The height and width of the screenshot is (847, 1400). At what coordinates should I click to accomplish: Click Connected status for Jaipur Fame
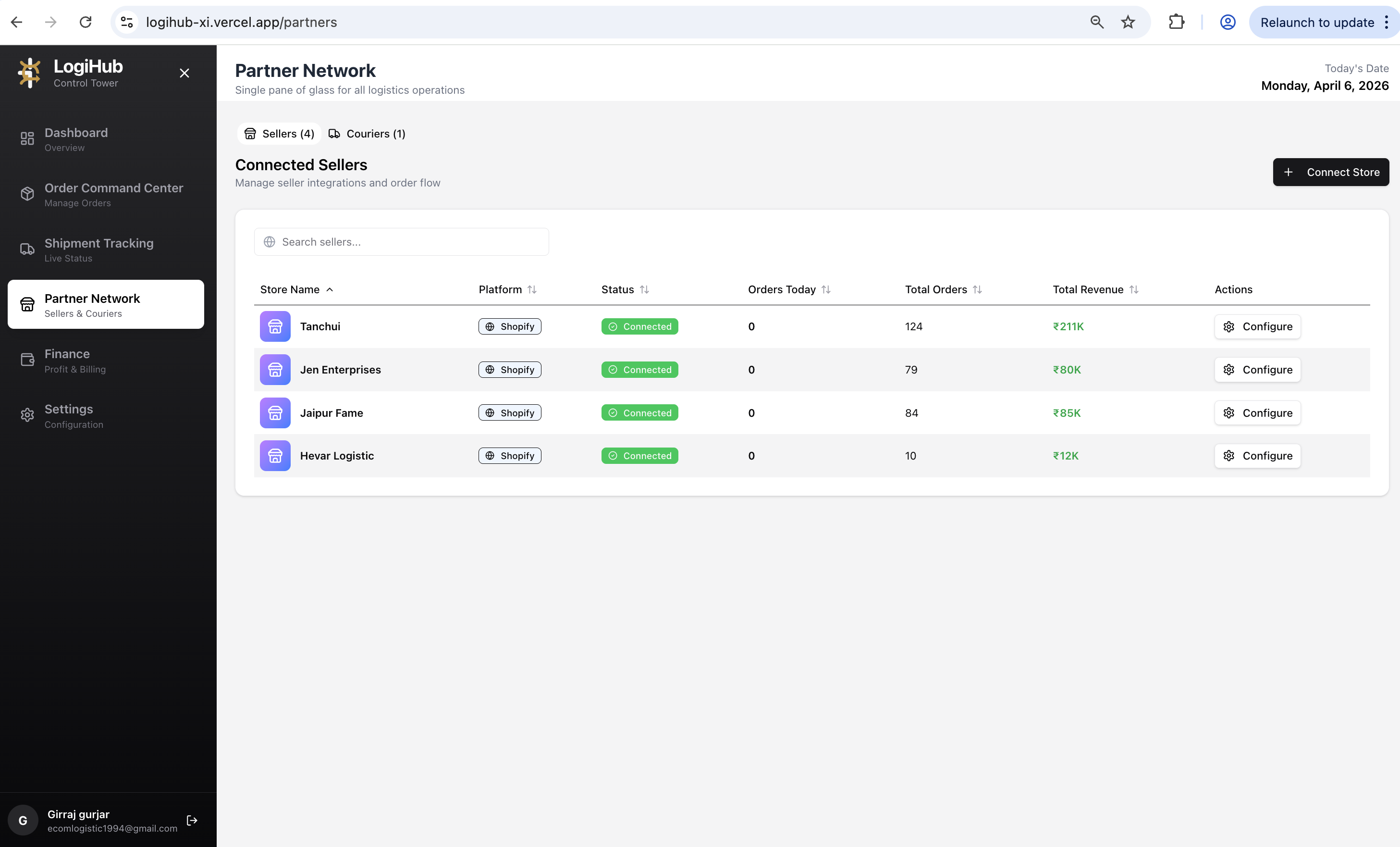pyautogui.click(x=640, y=413)
